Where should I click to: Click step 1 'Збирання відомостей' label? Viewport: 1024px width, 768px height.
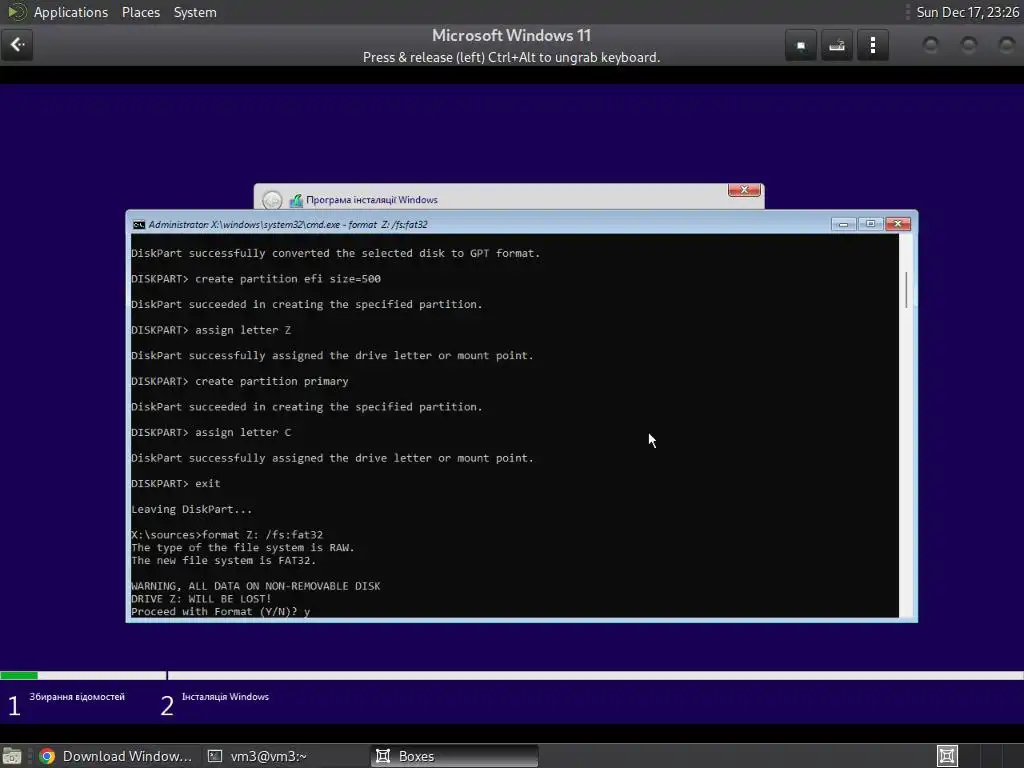click(x=77, y=697)
